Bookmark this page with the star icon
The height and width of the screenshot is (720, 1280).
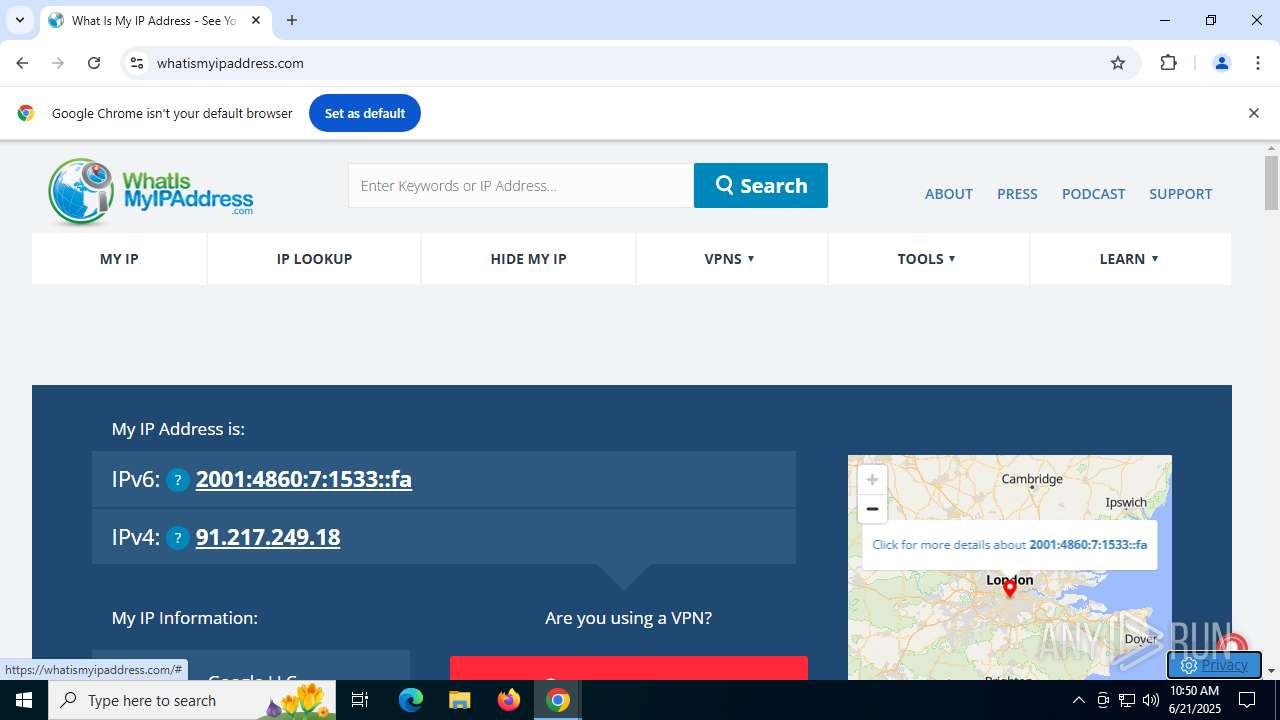coord(1118,63)
